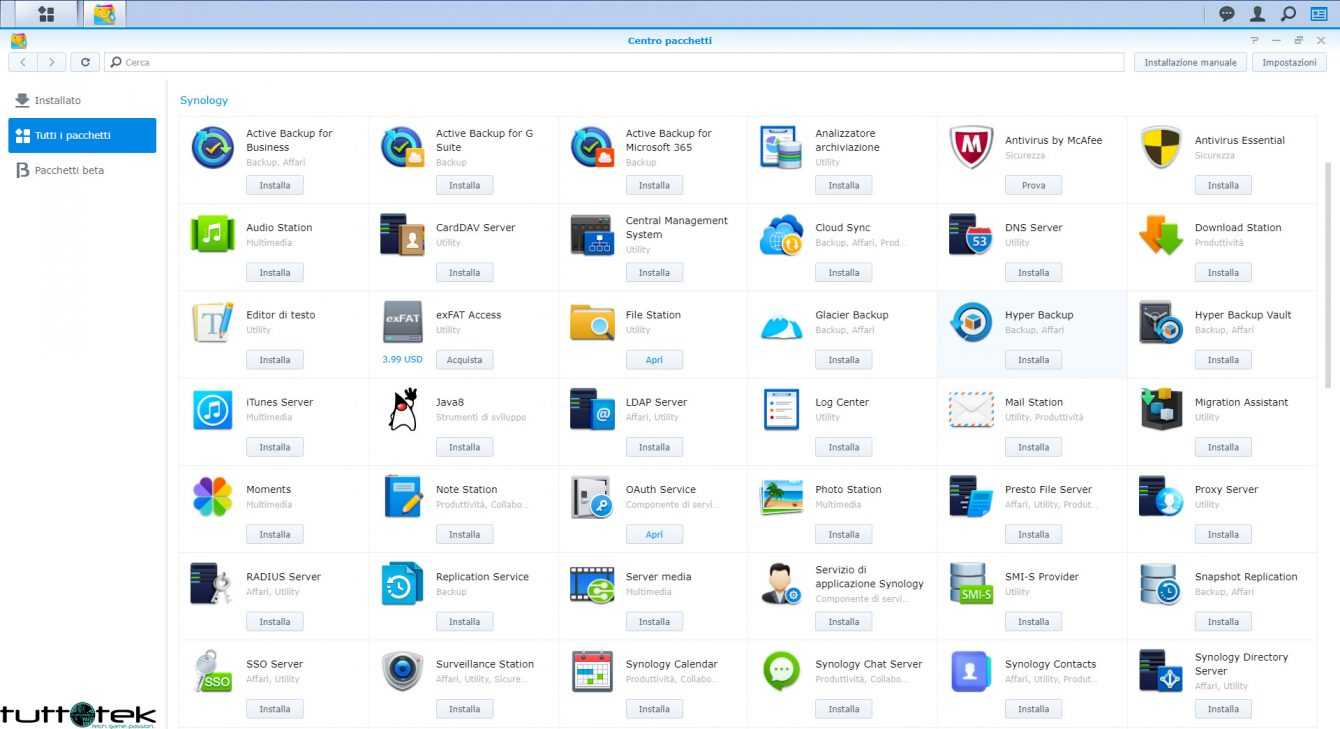Install Proxy Server package
Image resolution: width=1340 pixels, height=729 pixels.
[x=1223, y=534]
